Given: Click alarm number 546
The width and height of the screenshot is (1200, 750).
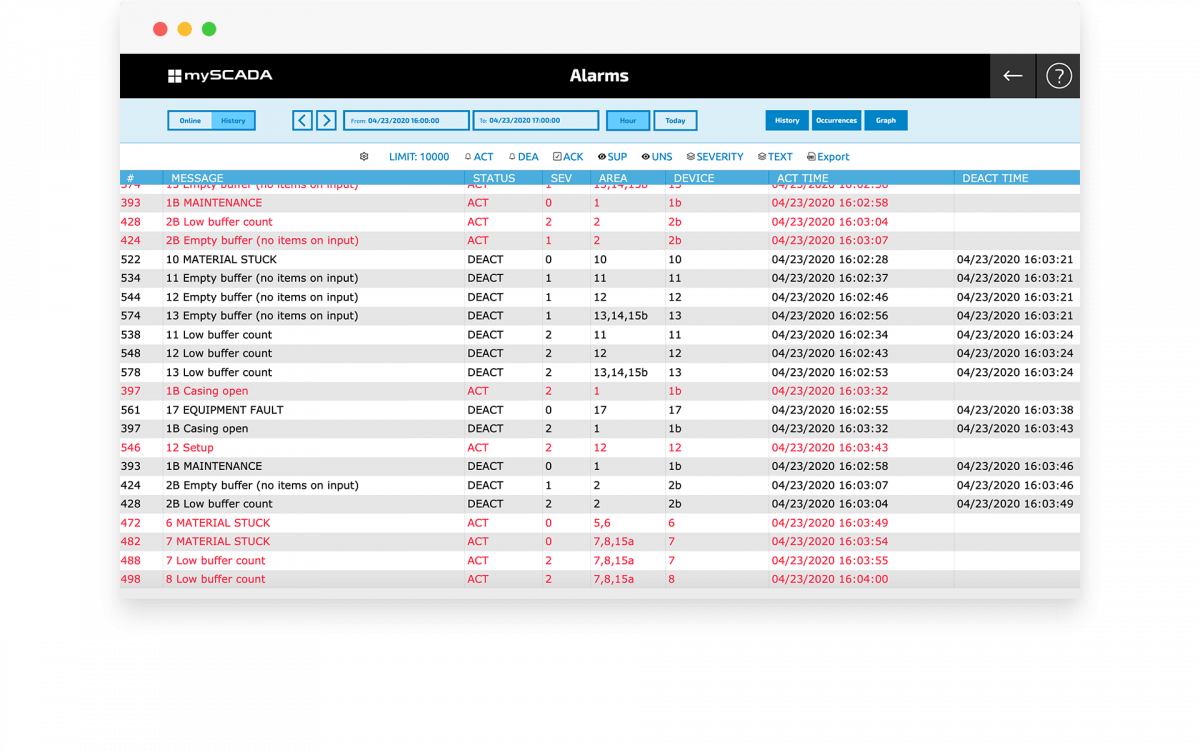Looking at the screenshot, I should tap(131, 448).
